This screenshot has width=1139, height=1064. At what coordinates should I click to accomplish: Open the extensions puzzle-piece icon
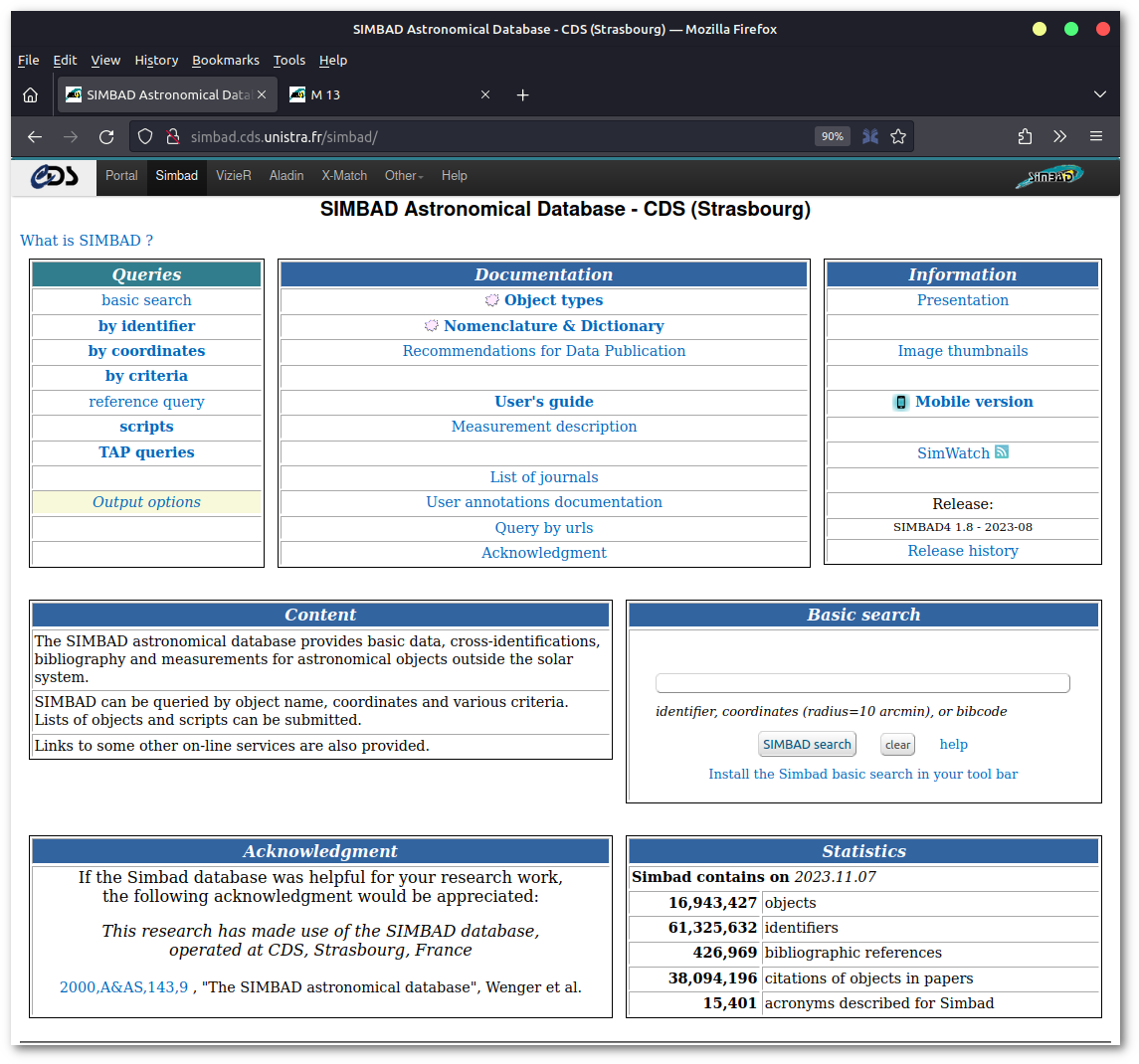(x=1025, y=136)
